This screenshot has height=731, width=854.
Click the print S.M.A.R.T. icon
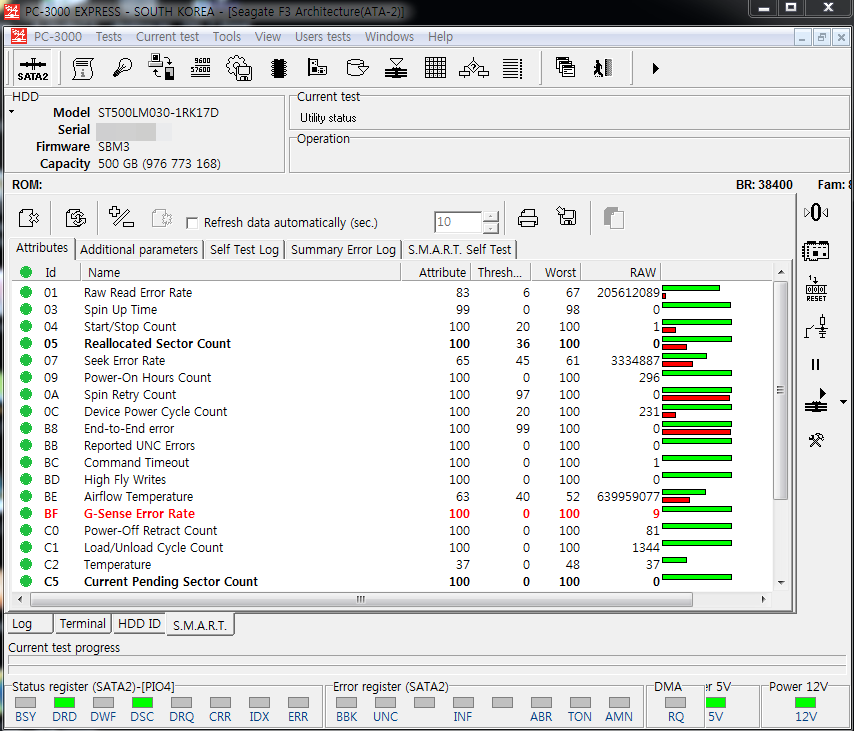coord(528,218)
